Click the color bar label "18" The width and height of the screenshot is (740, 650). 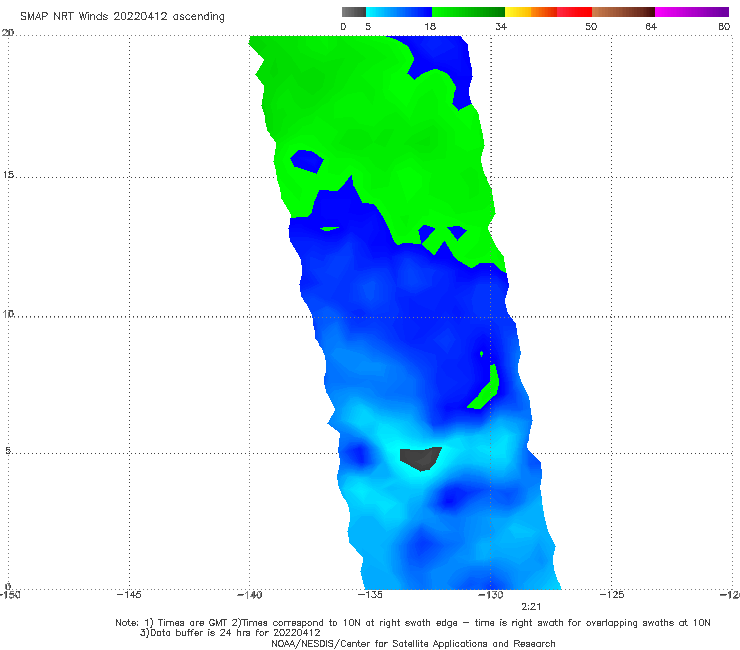tap(430, 27)
